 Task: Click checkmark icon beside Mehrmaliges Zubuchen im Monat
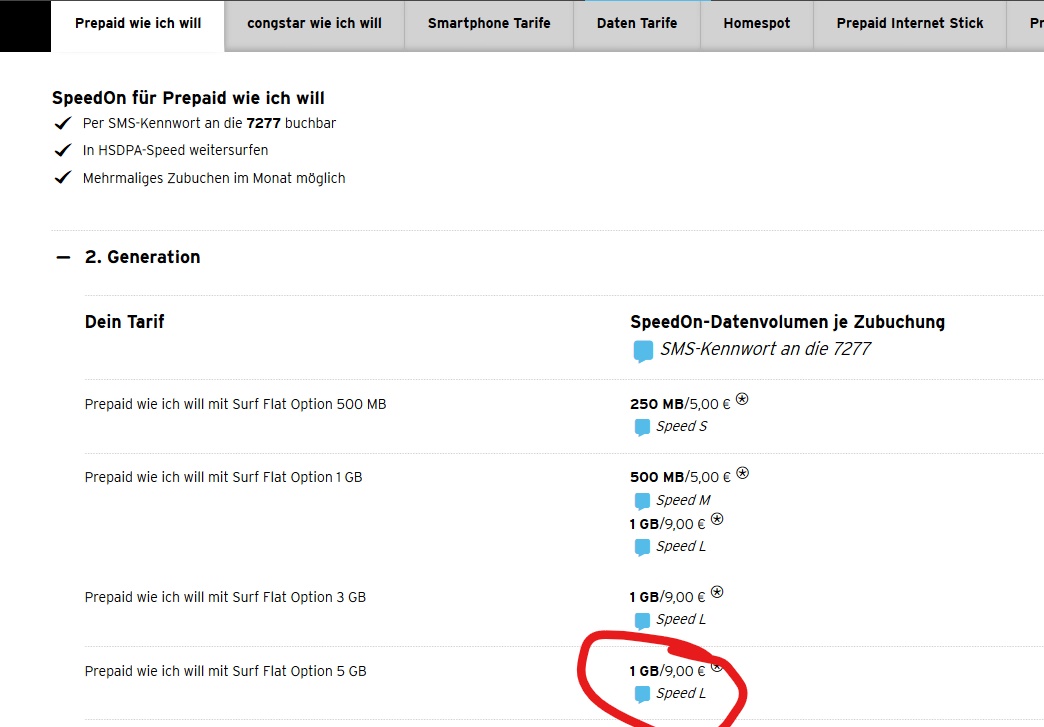point(63,178)
